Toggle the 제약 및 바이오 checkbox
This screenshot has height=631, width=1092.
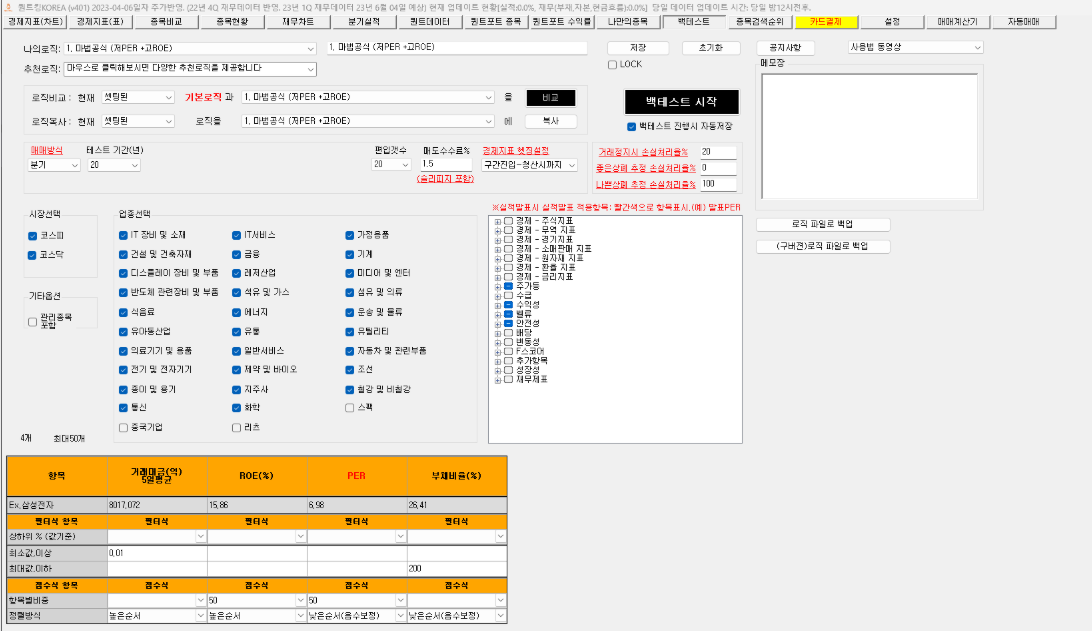tap(236, 370)
